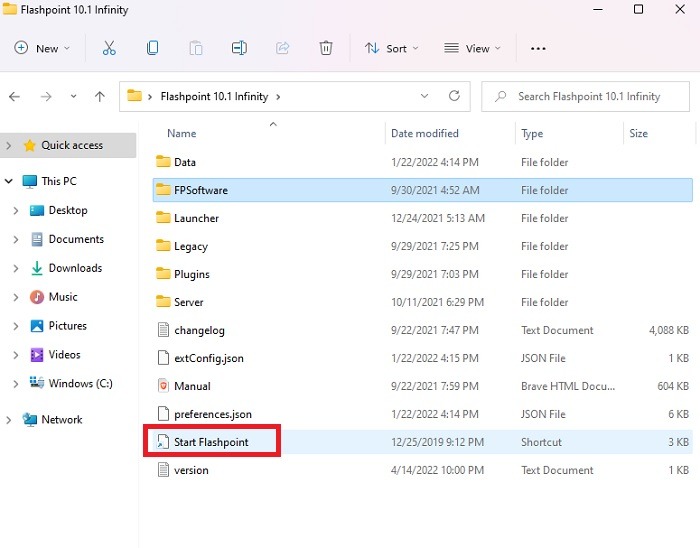The height and width of the screenshot is (548, 700).
Task: Click the Delete trash icon
Action: [326, 48]
